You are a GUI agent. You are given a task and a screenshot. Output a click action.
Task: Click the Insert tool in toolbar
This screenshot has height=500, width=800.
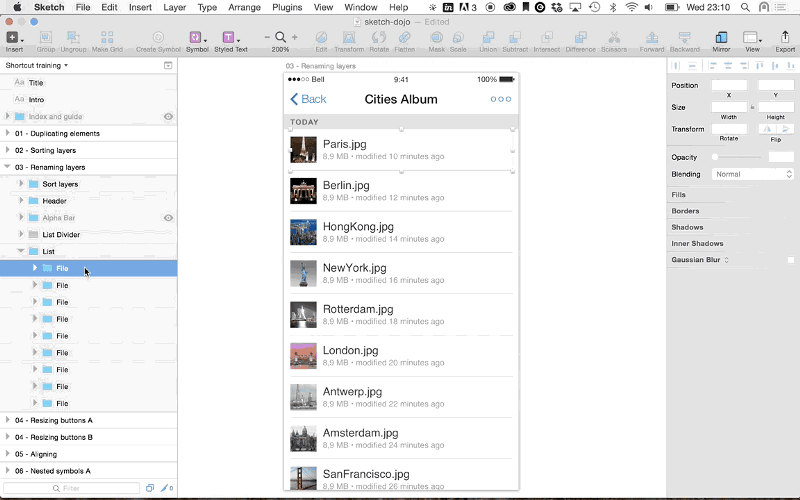click(13, 38)
